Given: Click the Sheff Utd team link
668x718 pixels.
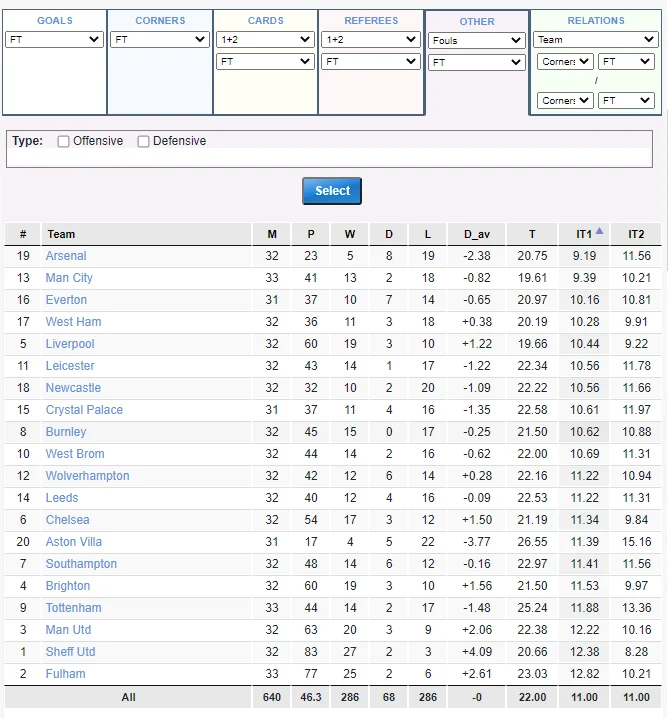Looking at the screenshot, I should coord(68,652).
